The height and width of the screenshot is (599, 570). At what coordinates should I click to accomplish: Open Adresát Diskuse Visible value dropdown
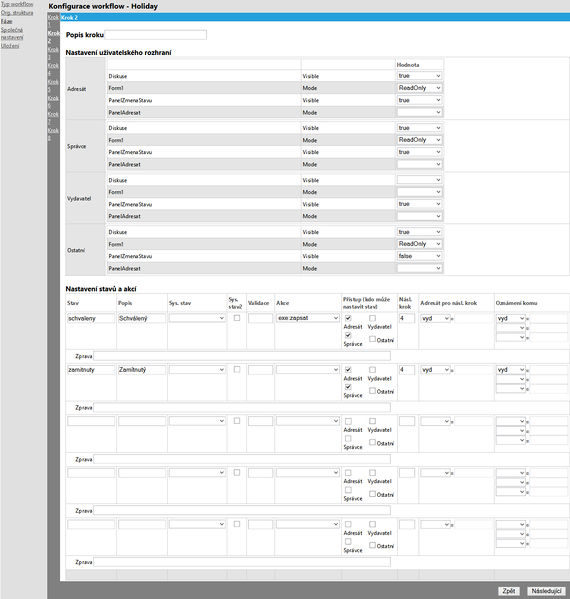(419, 76)
